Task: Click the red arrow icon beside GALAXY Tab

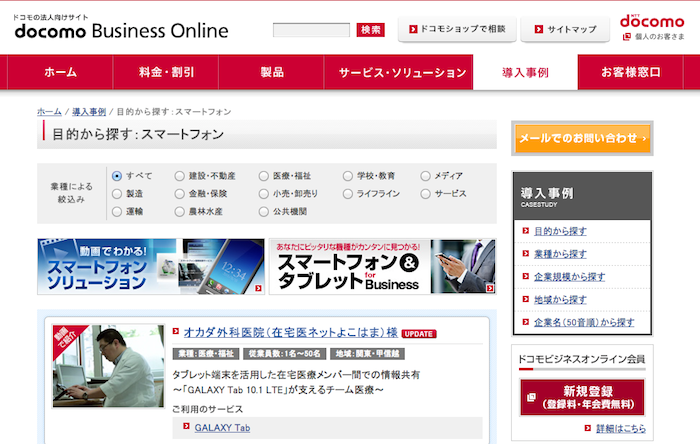Action: (186, 427)
